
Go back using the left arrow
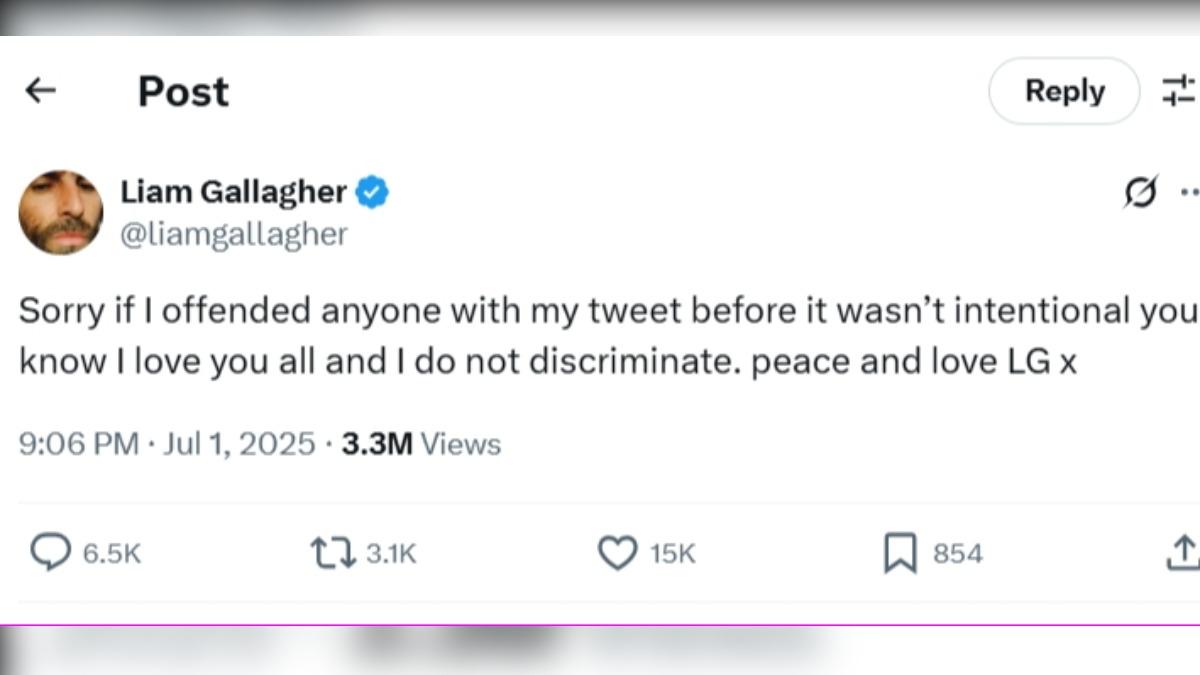(x=40, y=91)
